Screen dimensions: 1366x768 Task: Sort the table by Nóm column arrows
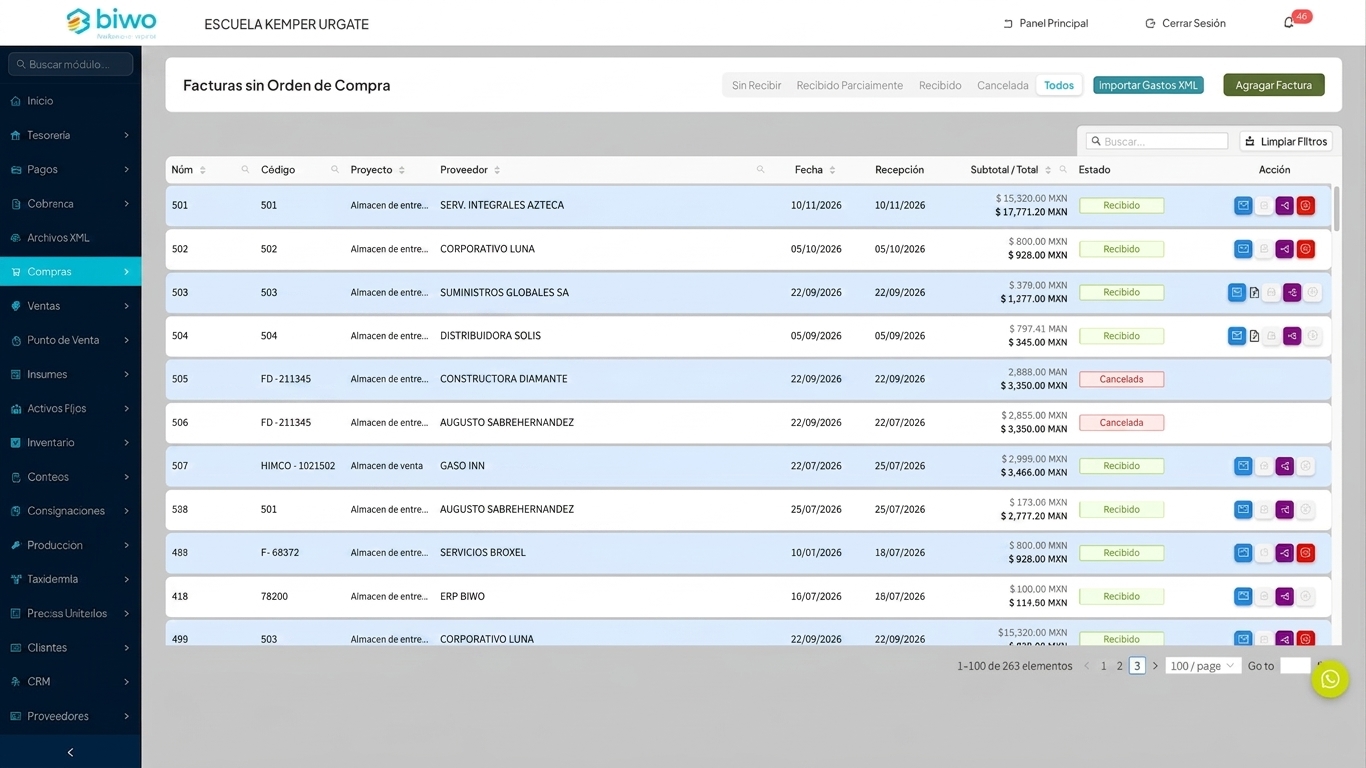pyautogui.click(x=202, y=170)
